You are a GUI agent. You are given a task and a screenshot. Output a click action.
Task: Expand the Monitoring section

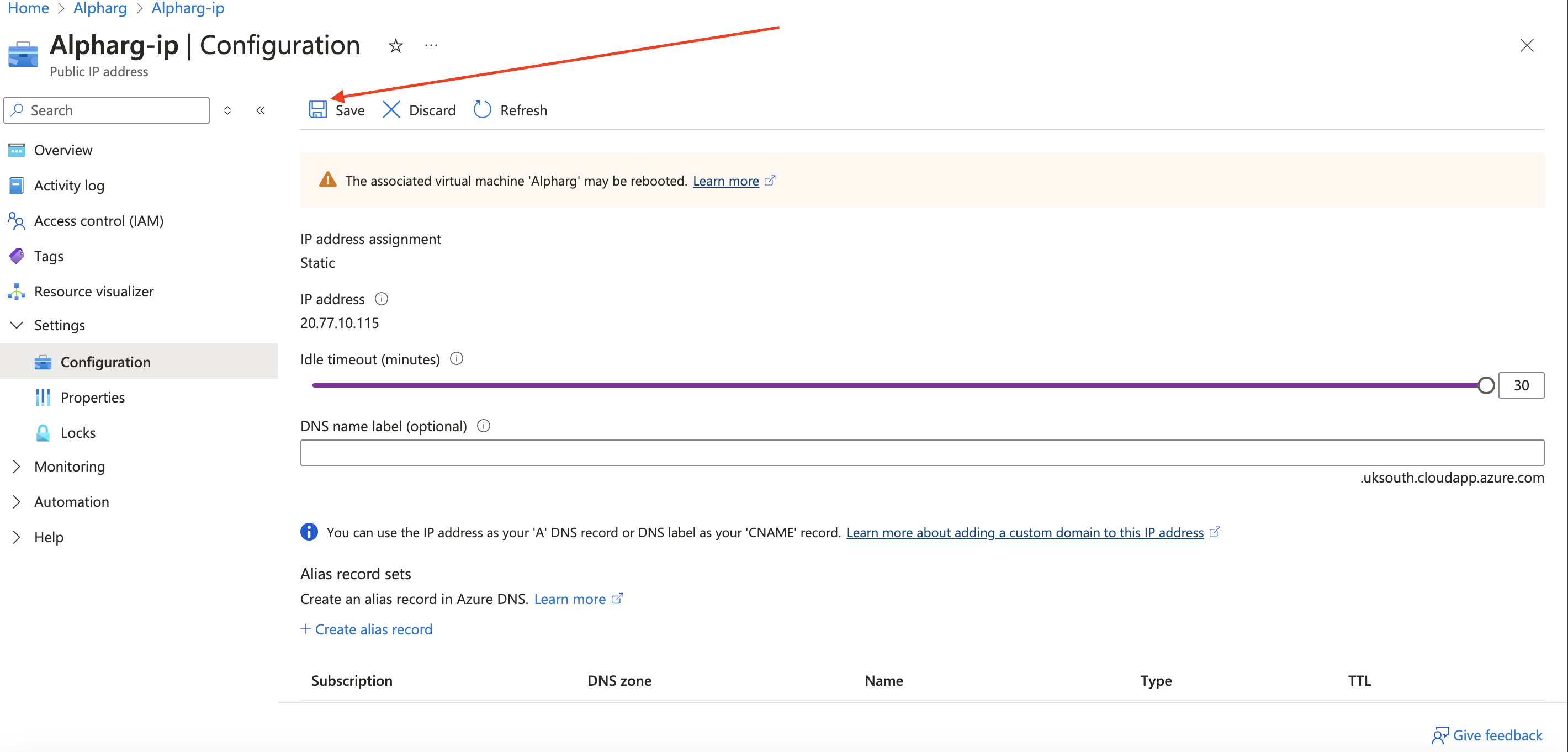click(x=17, y=467)
